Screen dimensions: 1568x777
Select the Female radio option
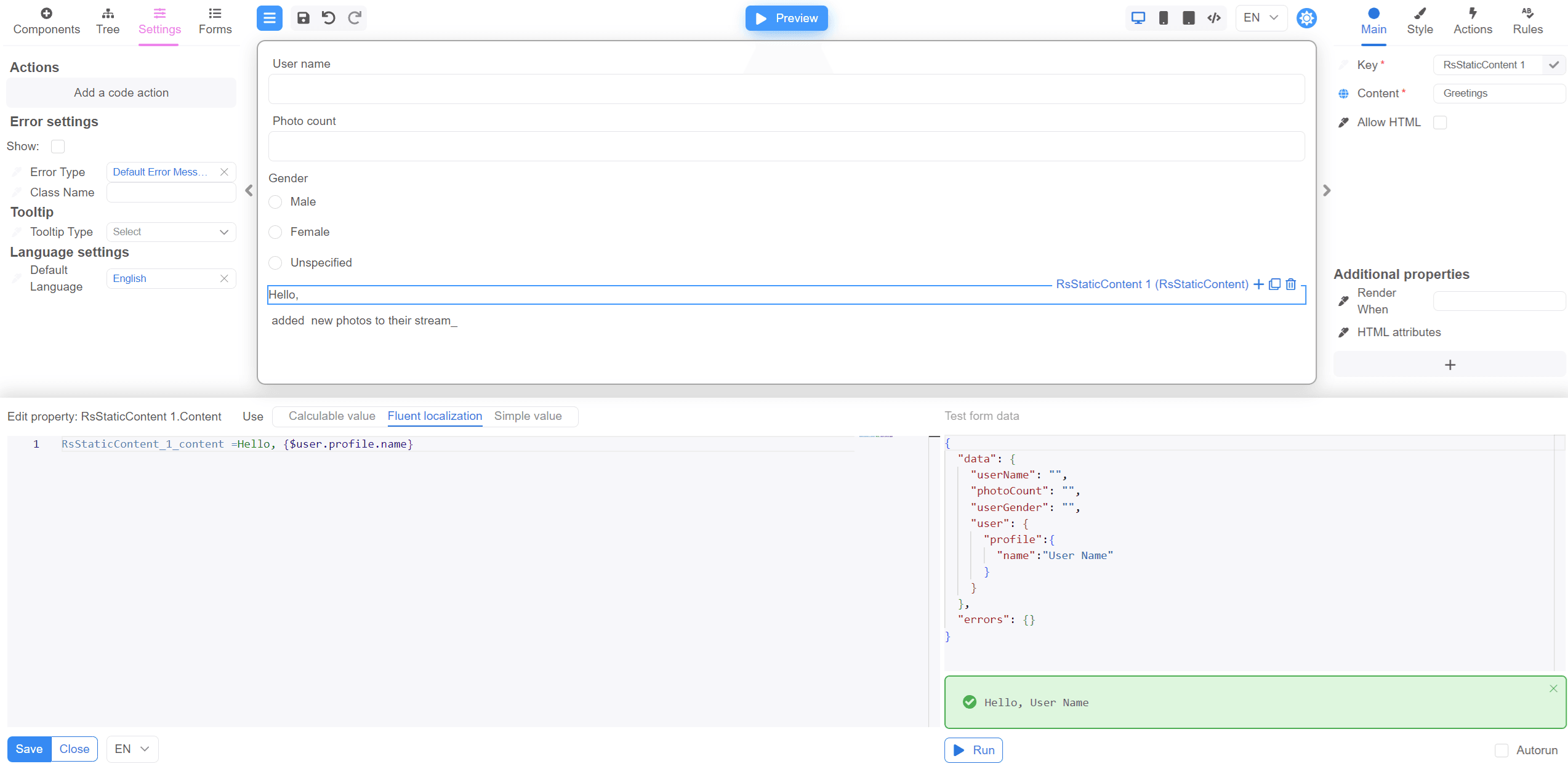click(x=275, y=232)
